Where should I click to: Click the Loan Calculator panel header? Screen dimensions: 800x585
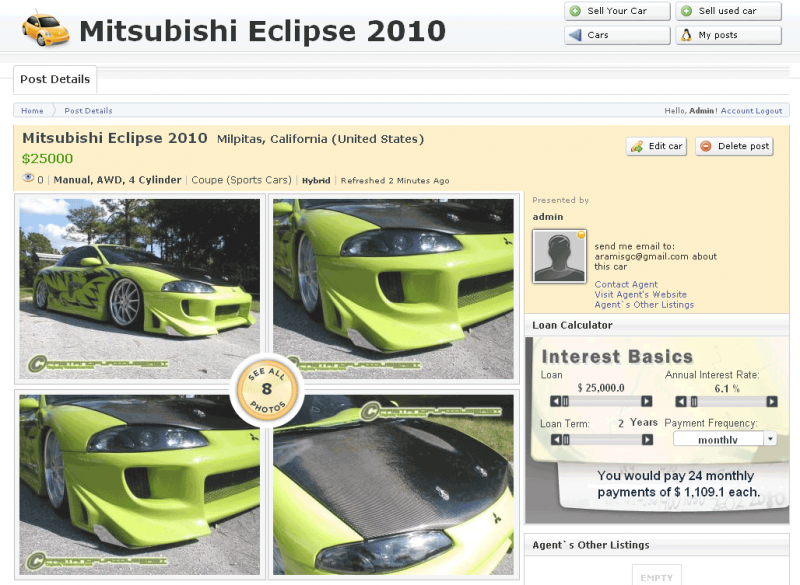[657, 325]
